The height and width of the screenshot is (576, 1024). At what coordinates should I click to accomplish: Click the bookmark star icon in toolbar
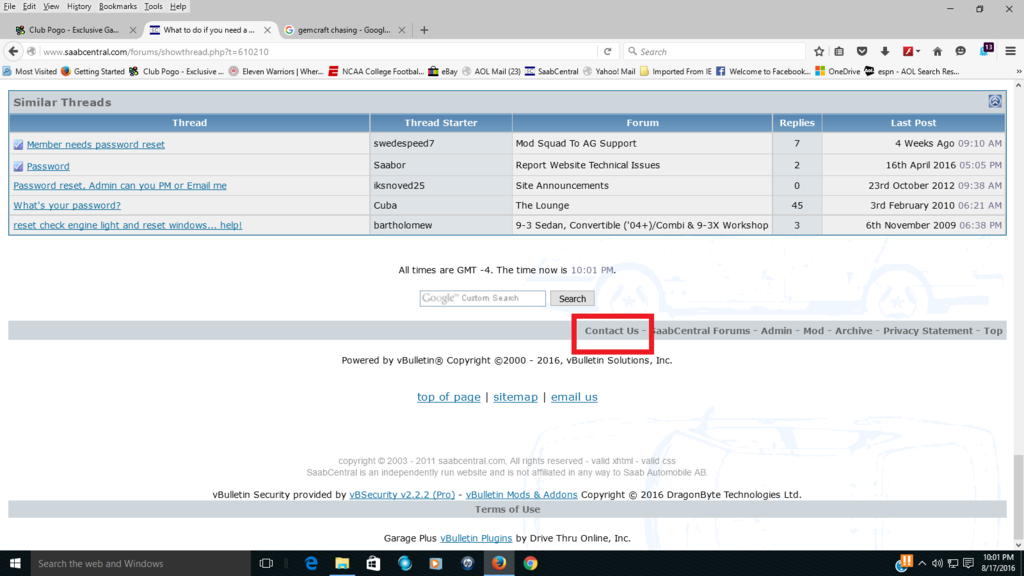pos(819,51)
